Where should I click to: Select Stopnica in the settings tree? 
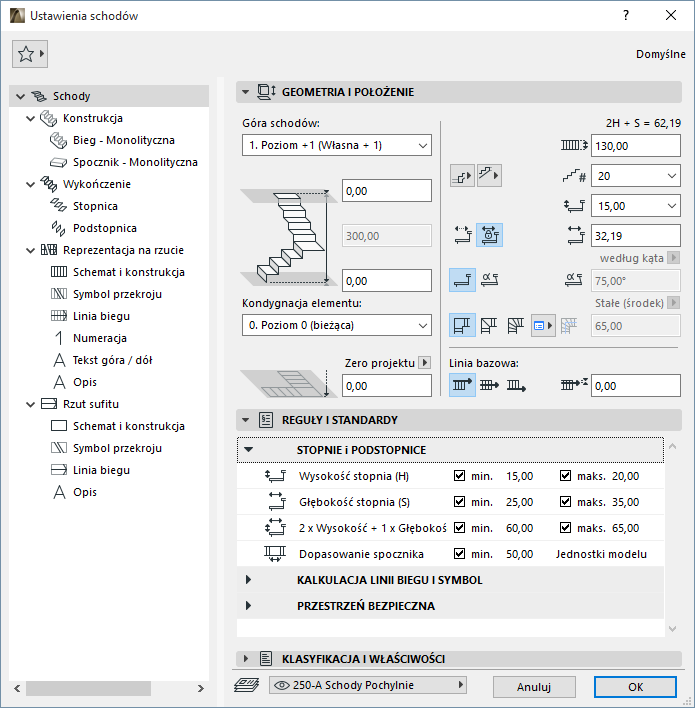point(95,206)
